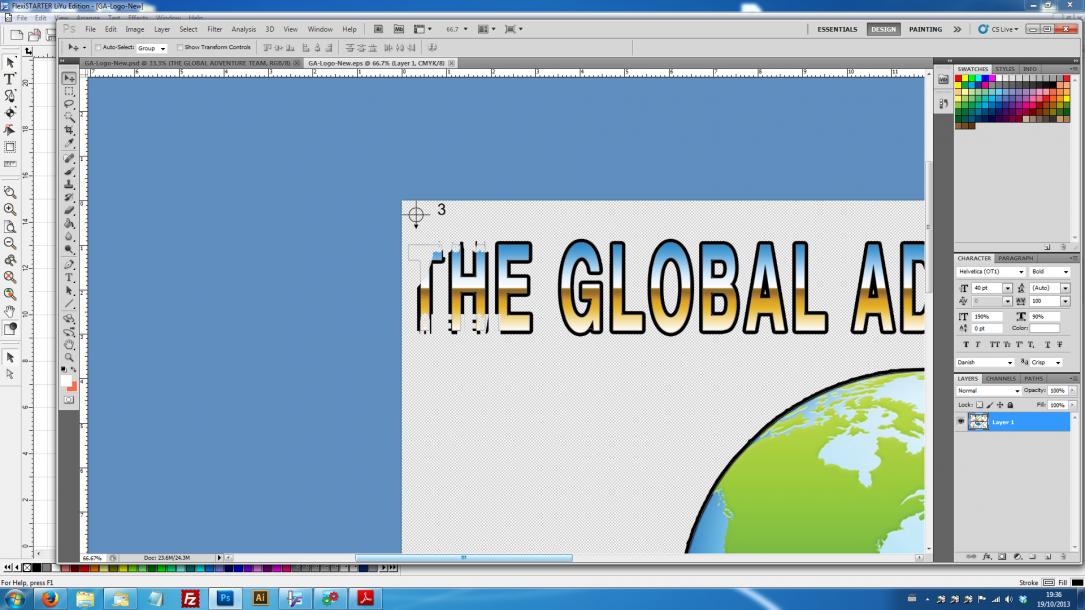Switch to GA-Logo-New.psd document tab

click(x=188, y=63)
